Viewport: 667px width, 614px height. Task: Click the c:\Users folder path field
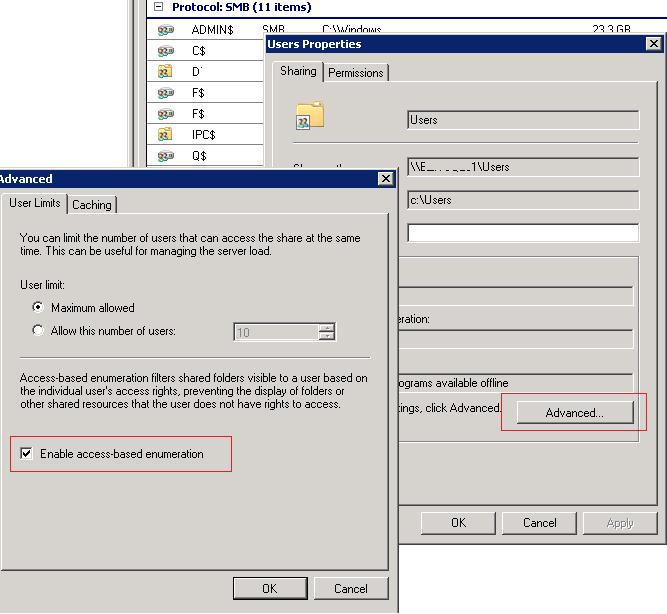(522, 200)
